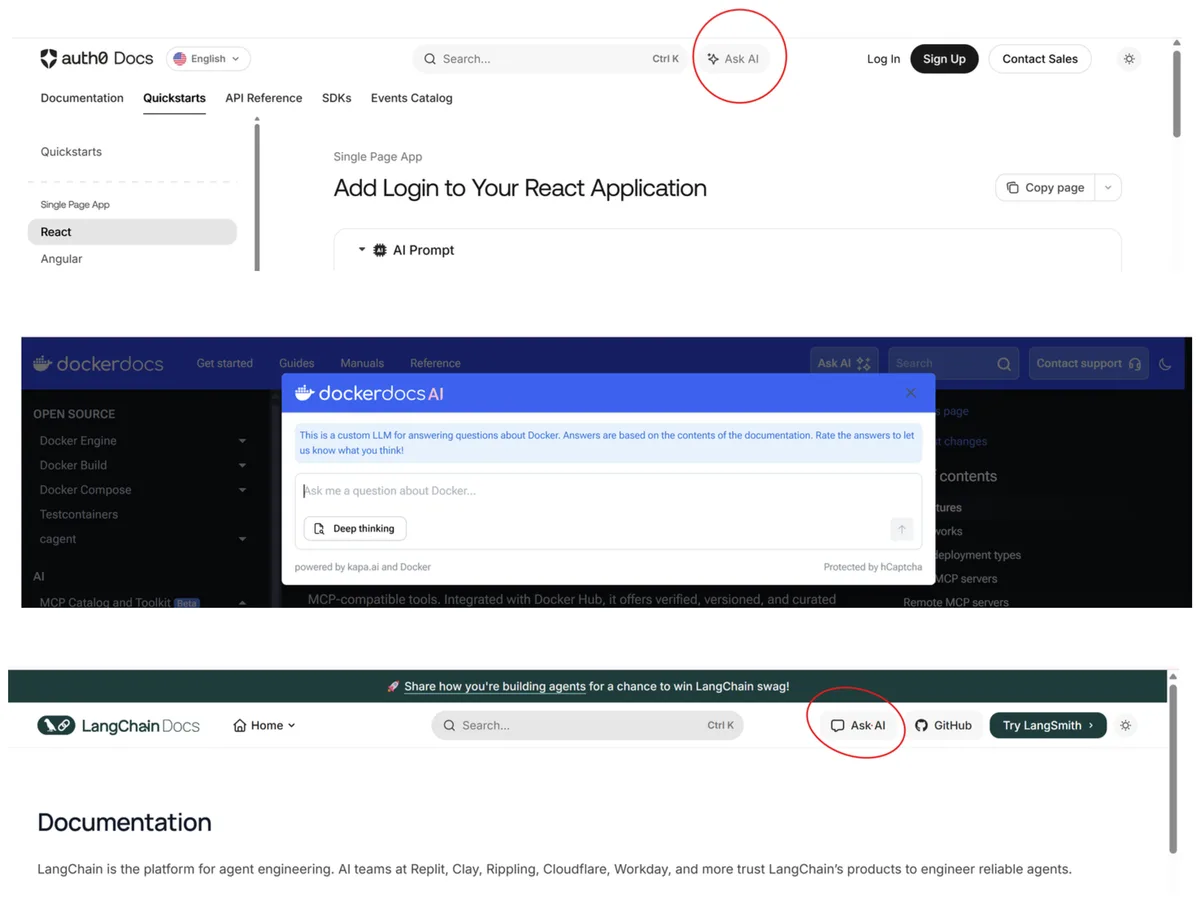Toggle Auth0 Docs light/dark theme icon
This screenshot has height=901, width=1200.
[x=1129, y=59]
